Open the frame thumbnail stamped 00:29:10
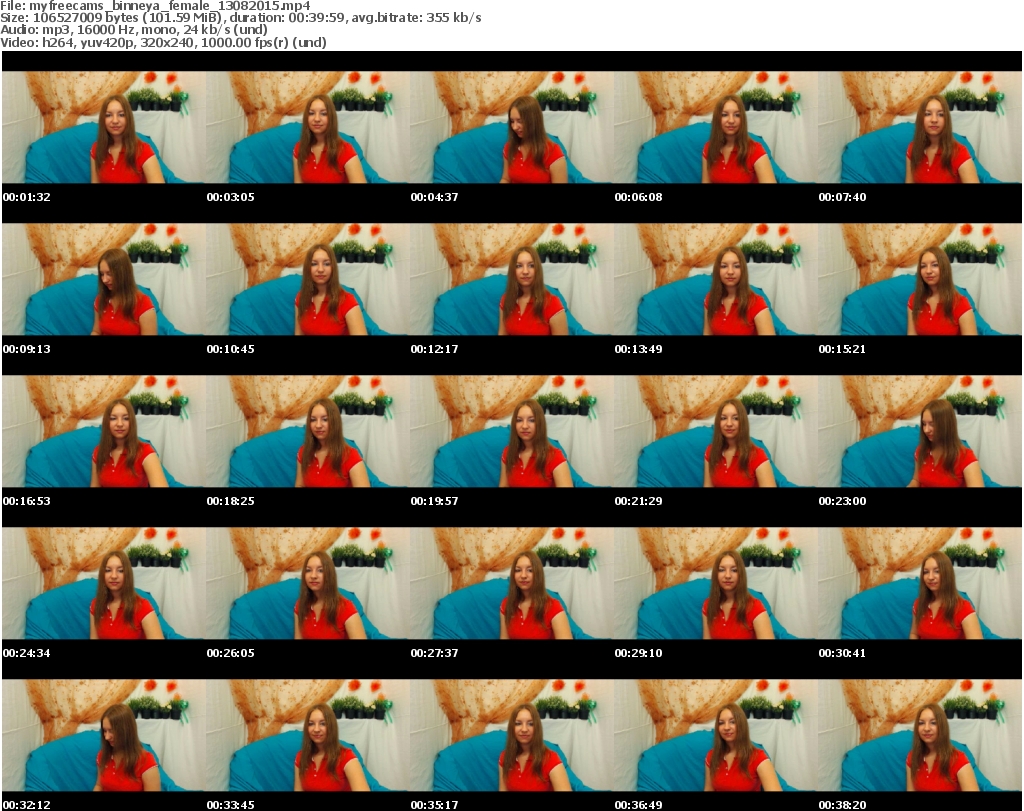The image size is (1024, 811). [x=716, y=583]
